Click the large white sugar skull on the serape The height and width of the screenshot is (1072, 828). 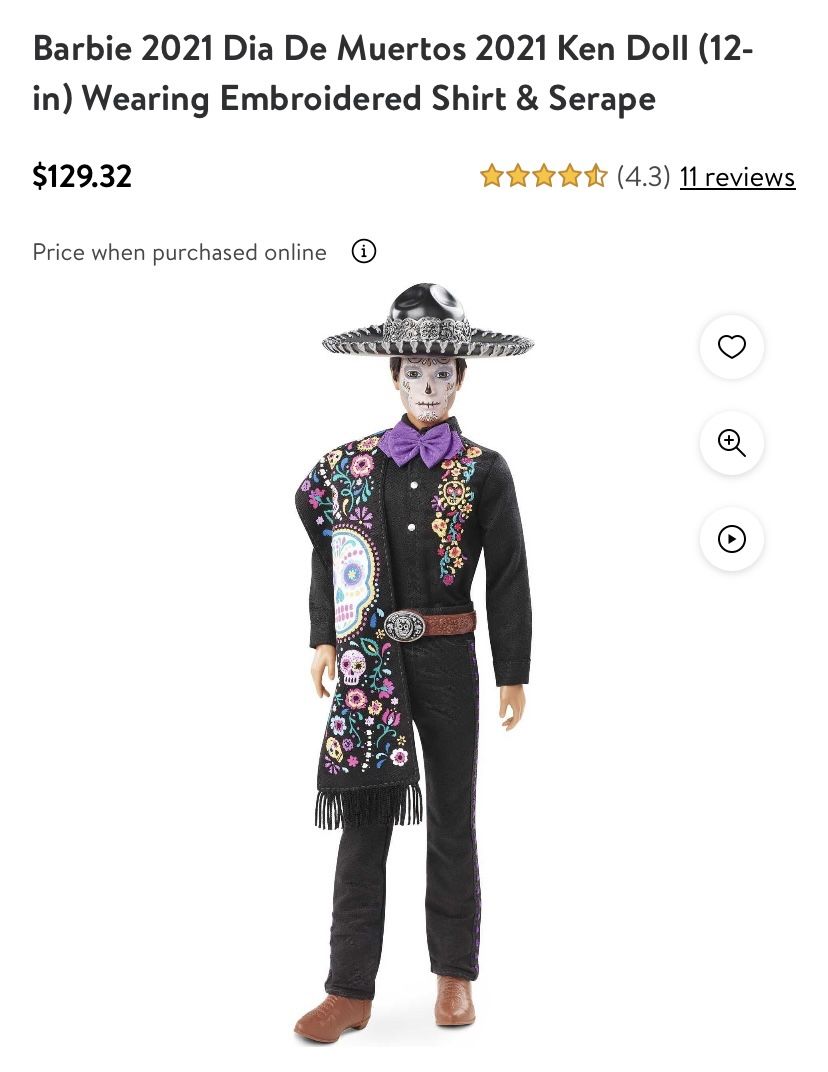click(x=353, y=578)
